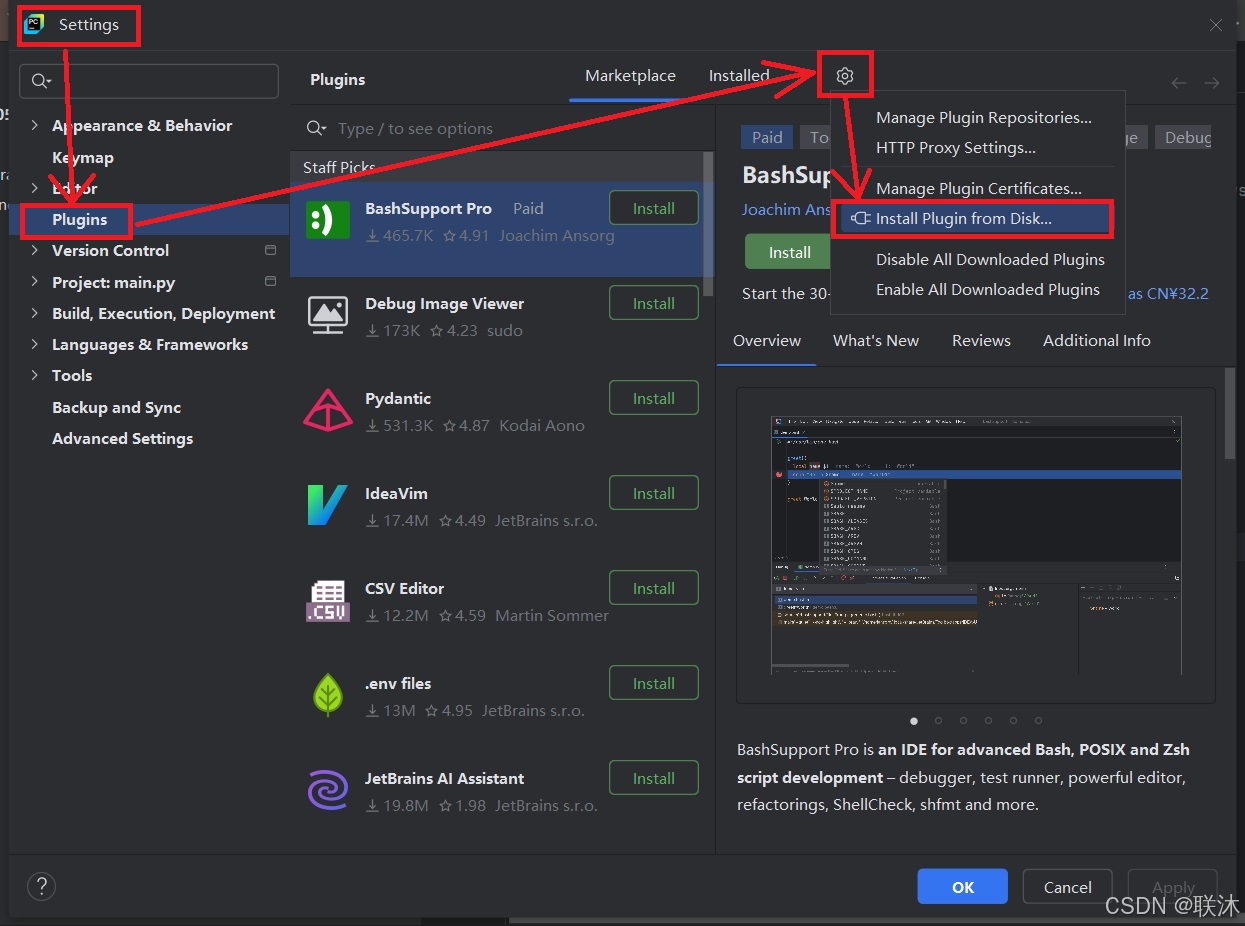Screen dimensions: 1245x926
Task: Install the CSV Editor plugin
Action: [x=654, y=589]
